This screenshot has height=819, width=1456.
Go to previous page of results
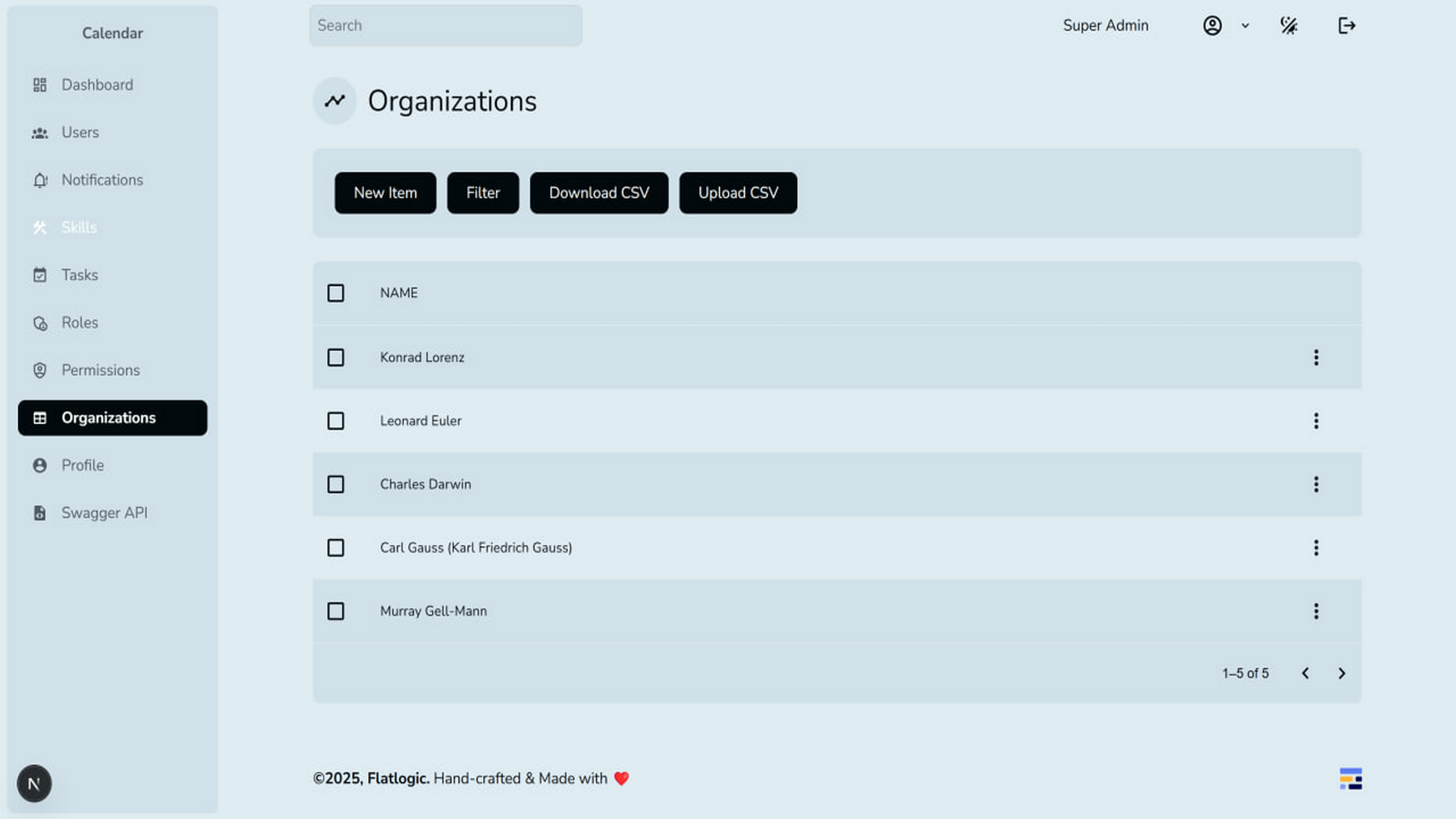[1305, 673]
